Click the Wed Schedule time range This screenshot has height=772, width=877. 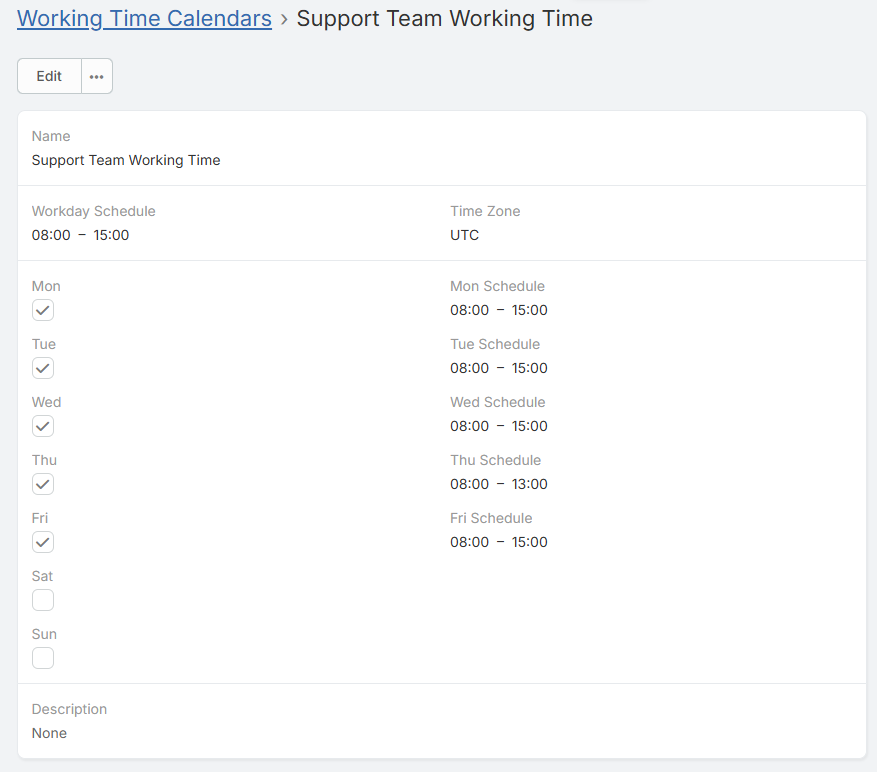pos(499,426)
